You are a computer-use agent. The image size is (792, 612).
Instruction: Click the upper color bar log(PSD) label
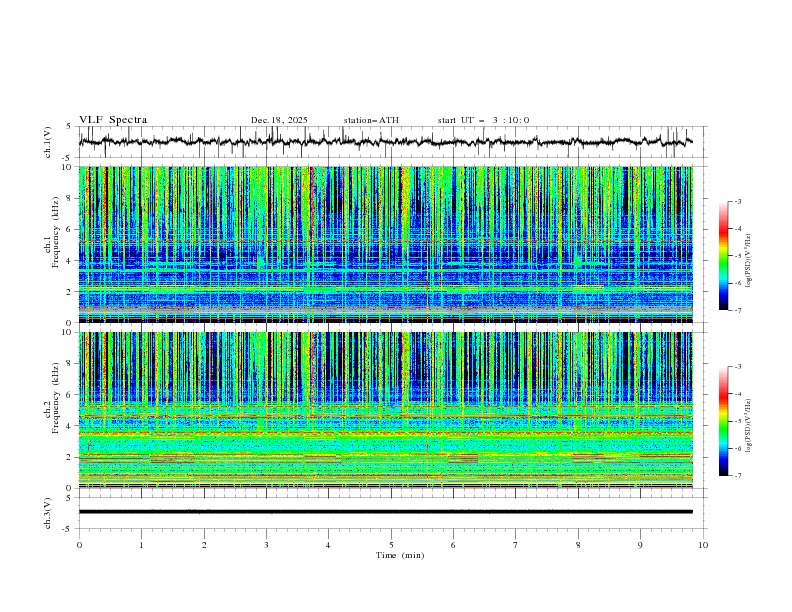[748, 258]
